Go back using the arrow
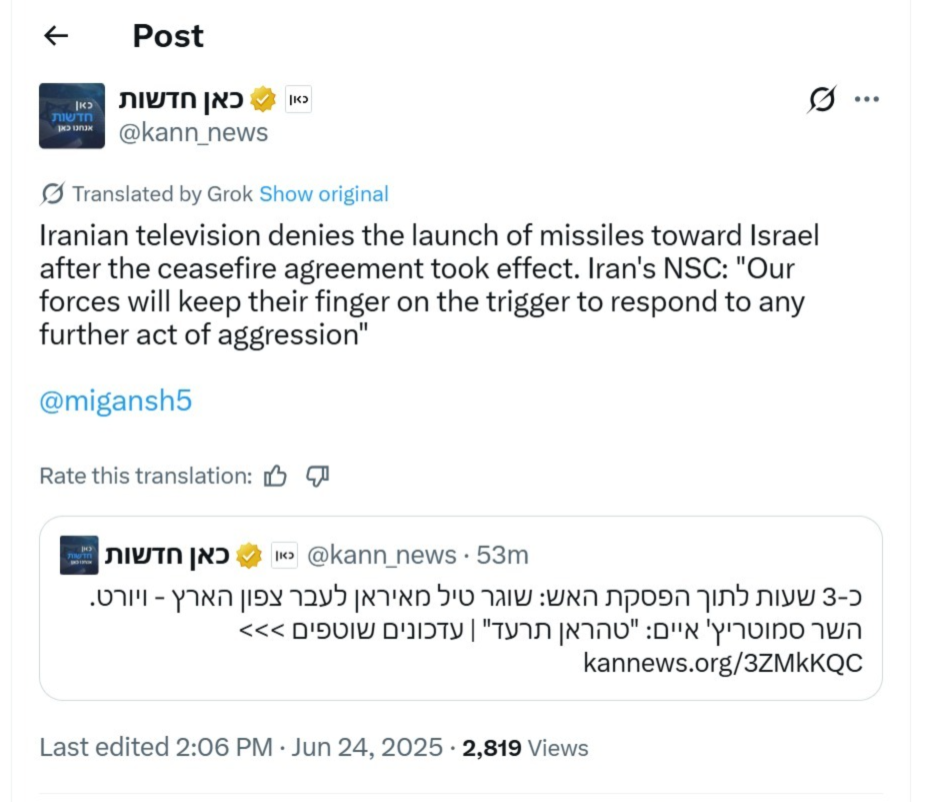 pos(56,36)
